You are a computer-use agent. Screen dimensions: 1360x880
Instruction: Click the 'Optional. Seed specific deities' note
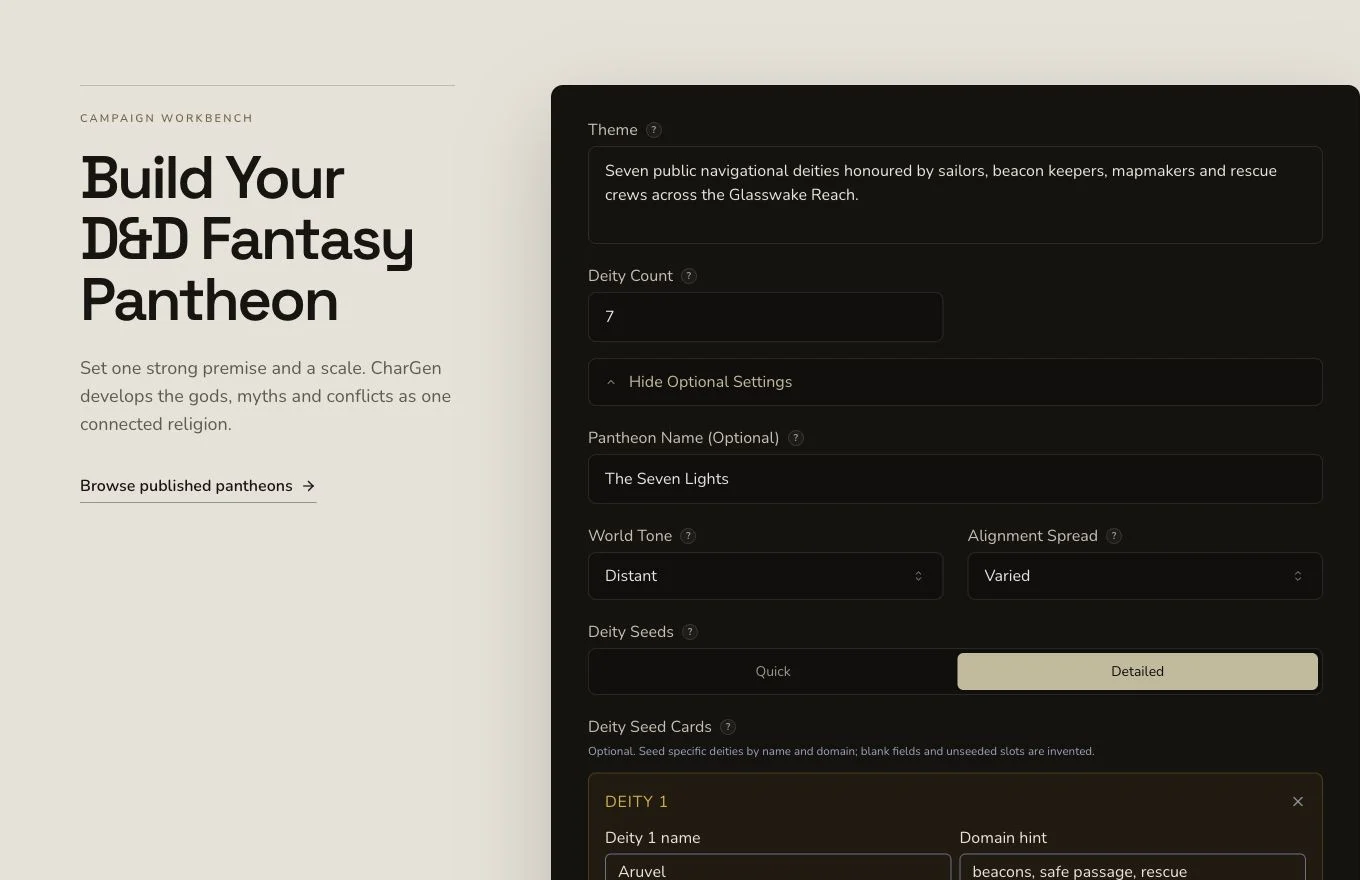coord(841,751)
